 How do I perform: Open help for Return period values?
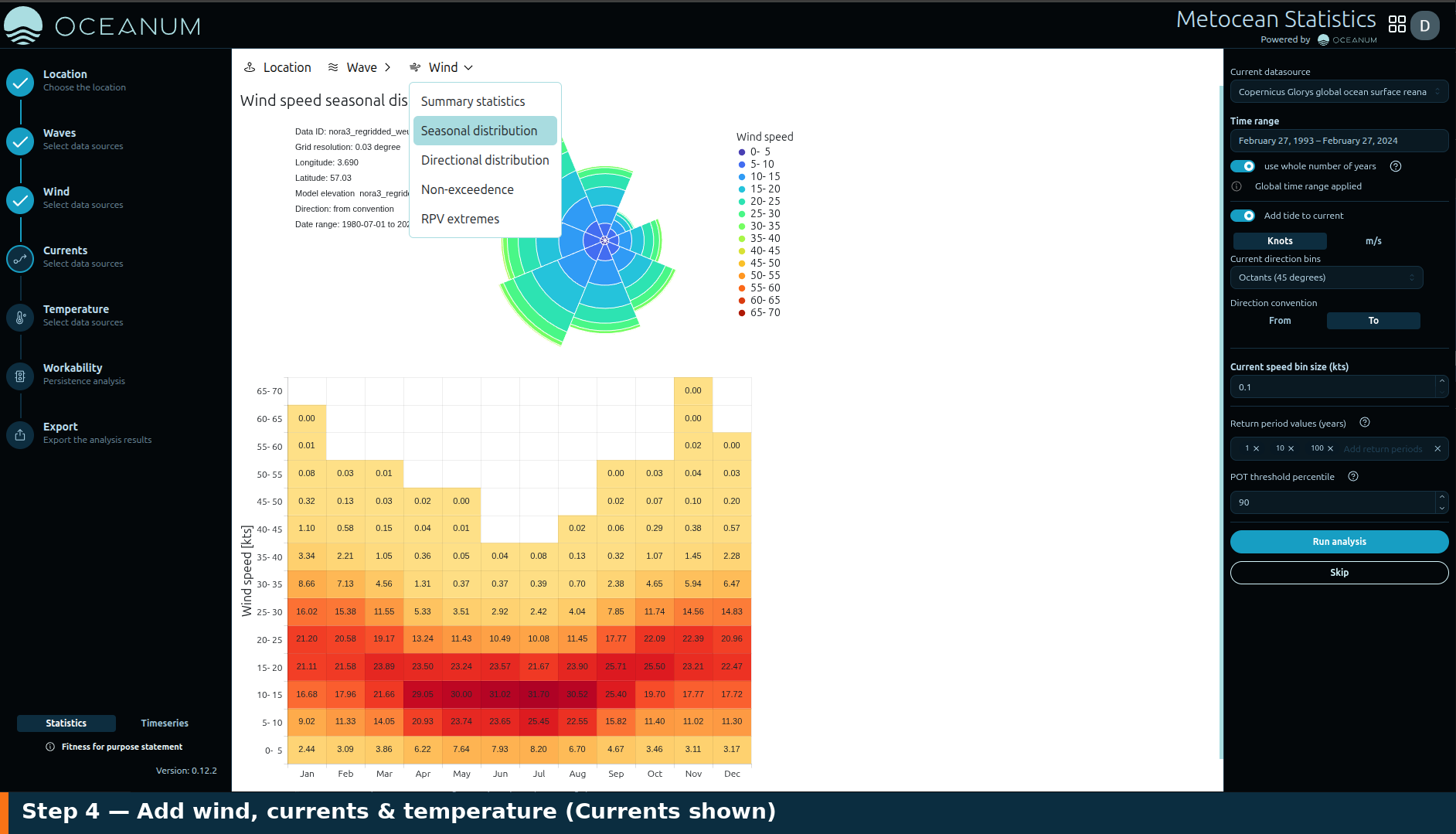click(x=1365, y=422)
